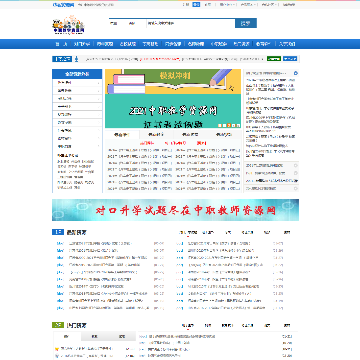Click the gold trophy icon in the ranking list

pos(57,348)
